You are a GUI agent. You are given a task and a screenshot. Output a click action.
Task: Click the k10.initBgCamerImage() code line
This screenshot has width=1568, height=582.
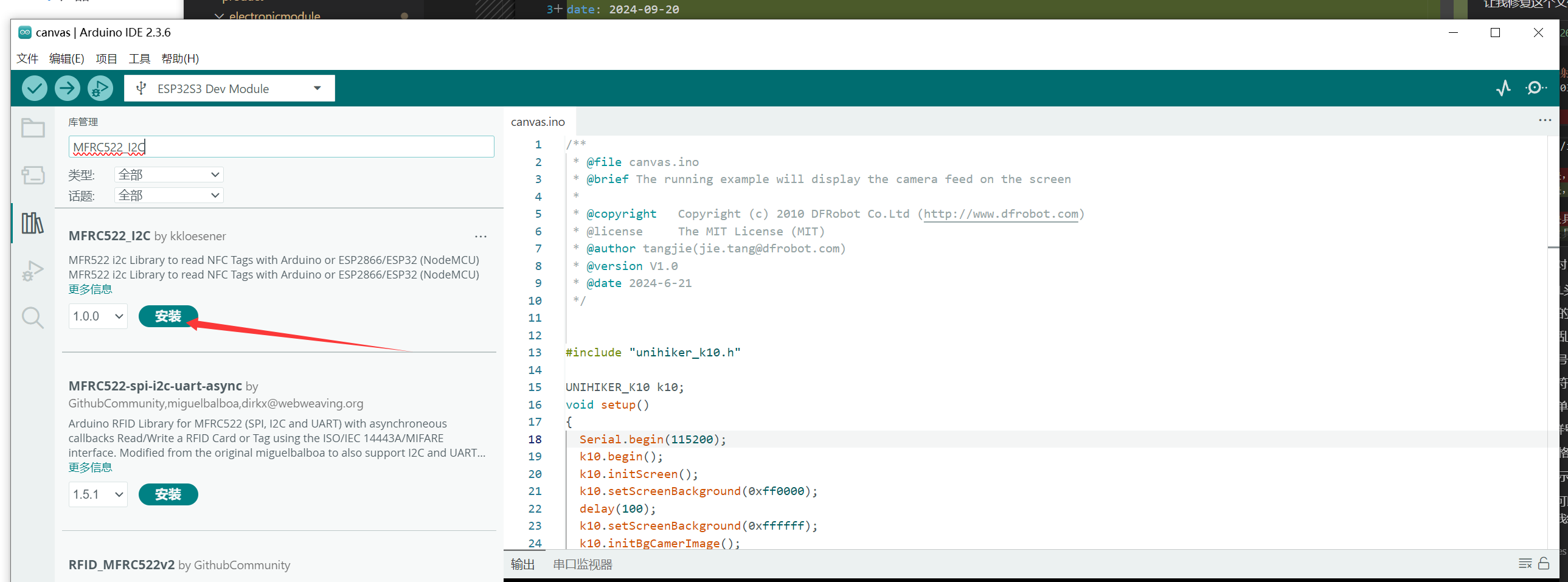pos(660,543)
